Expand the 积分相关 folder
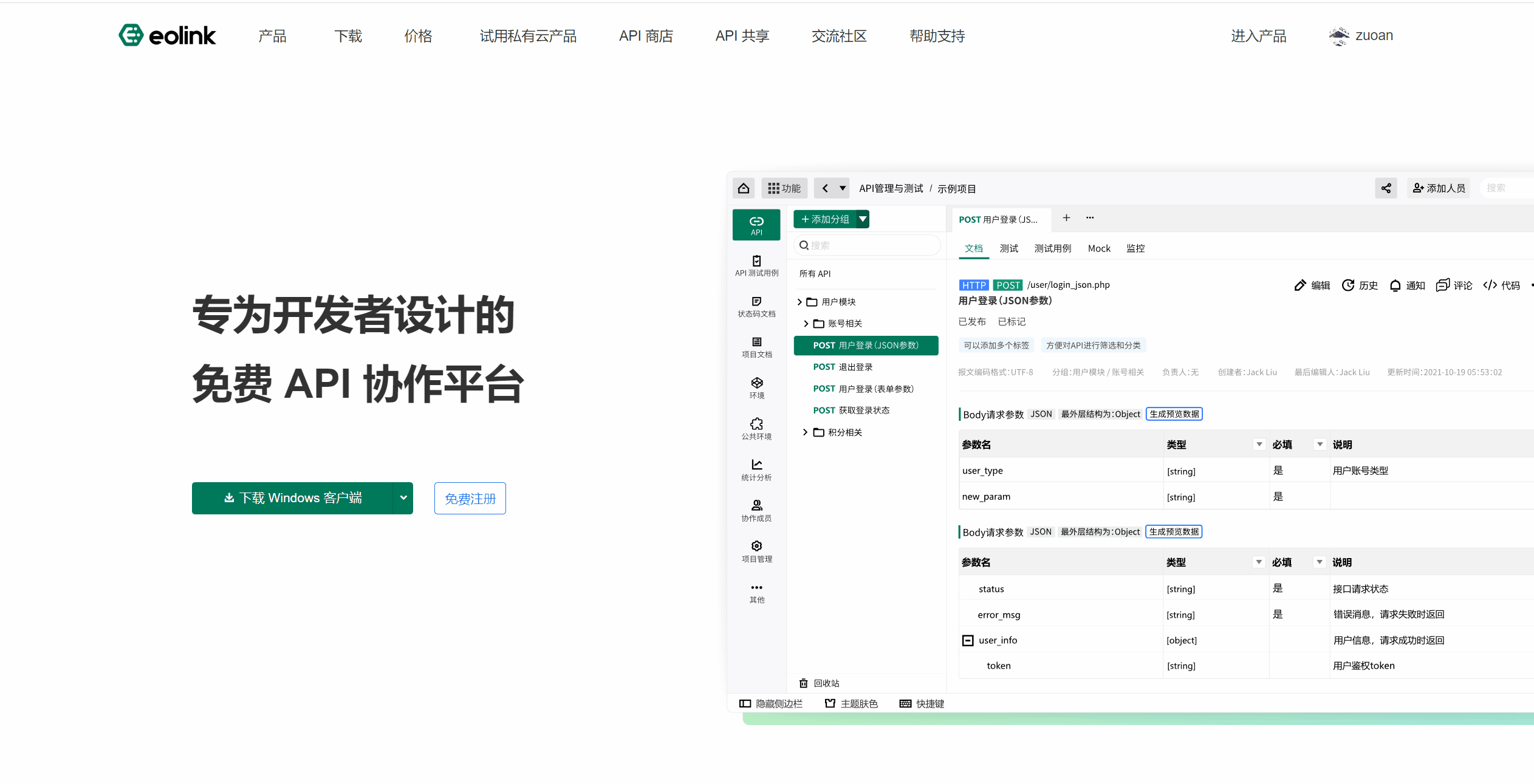 coord(806,432)
